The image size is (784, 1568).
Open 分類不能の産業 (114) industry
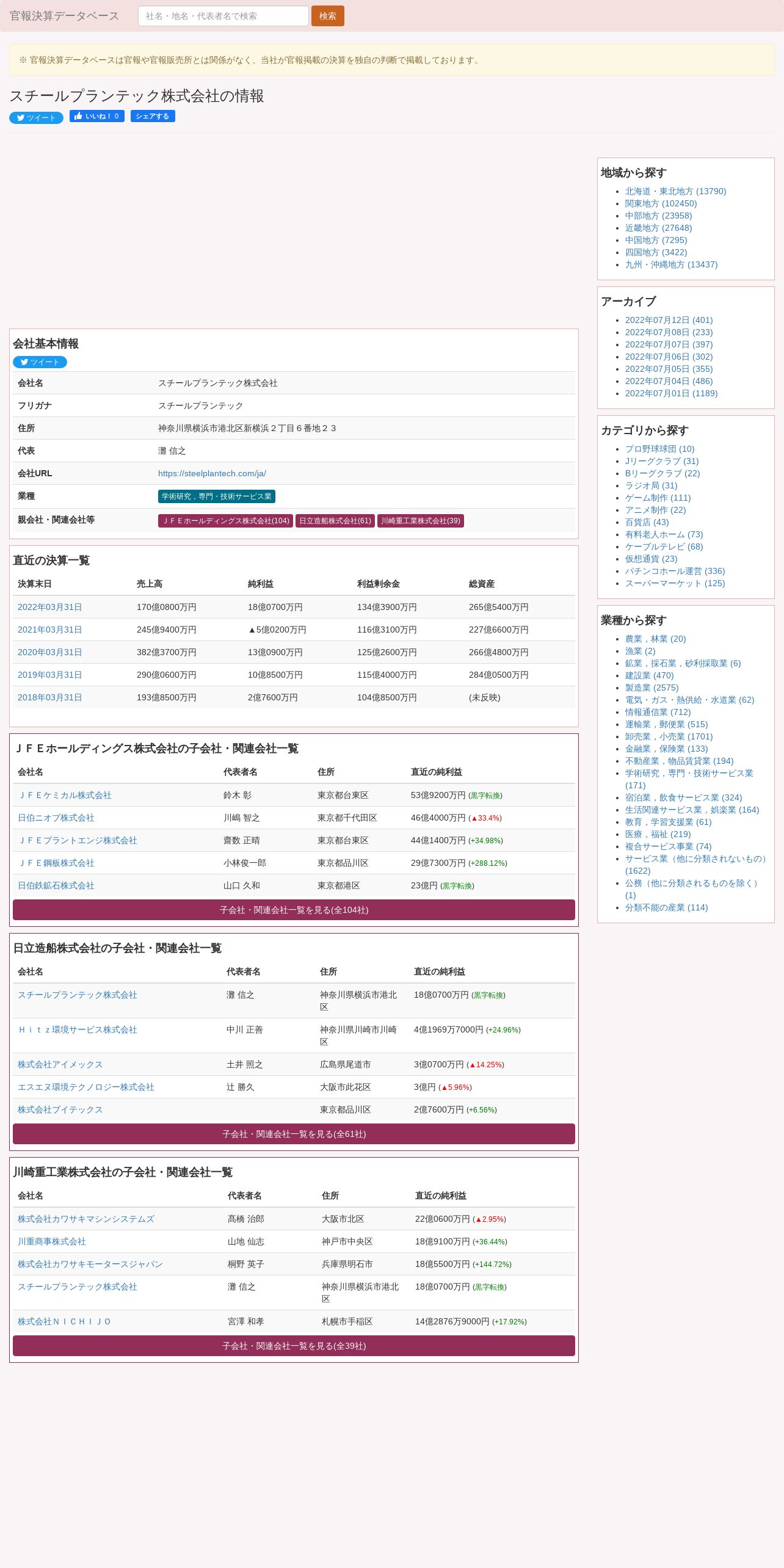click(x=666, y=907)
